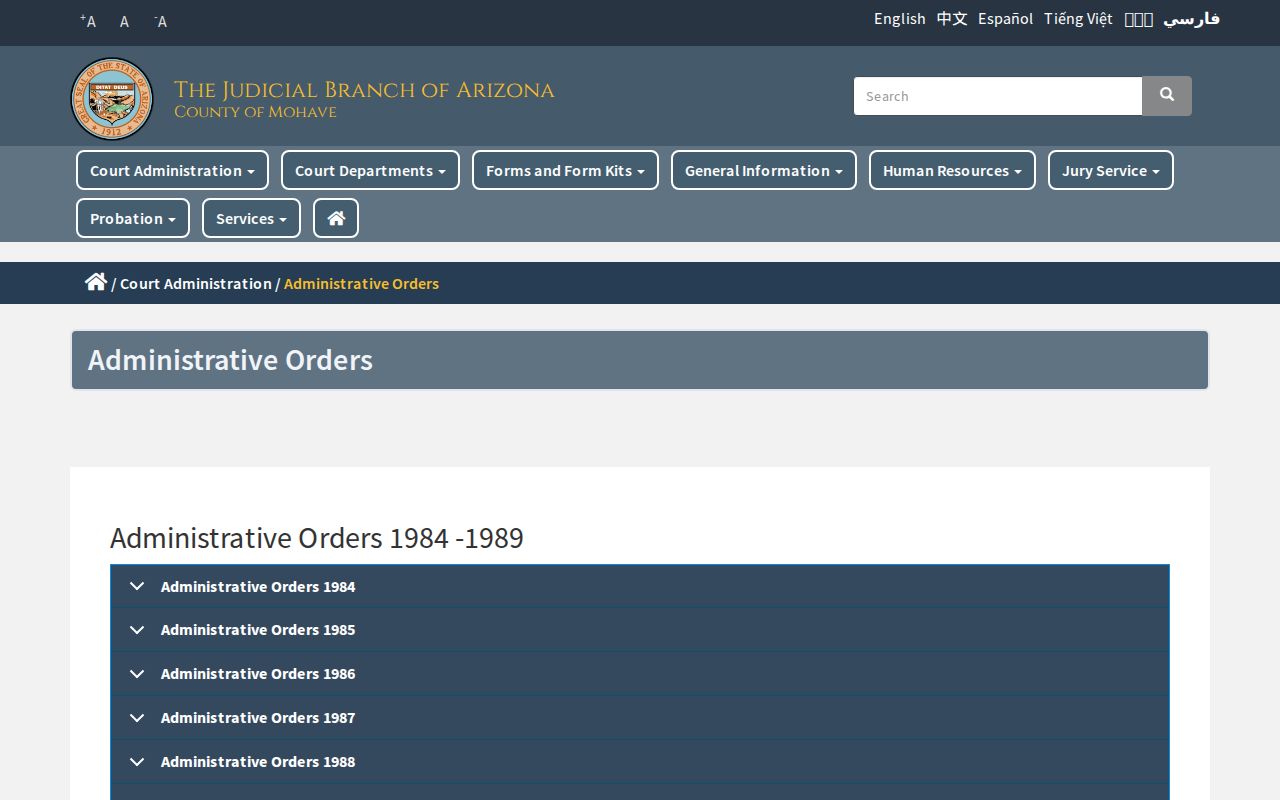Expand Administrative Orders 1988 section
Viewport: 1280px width, 800px height.
[x=640, y=762]
